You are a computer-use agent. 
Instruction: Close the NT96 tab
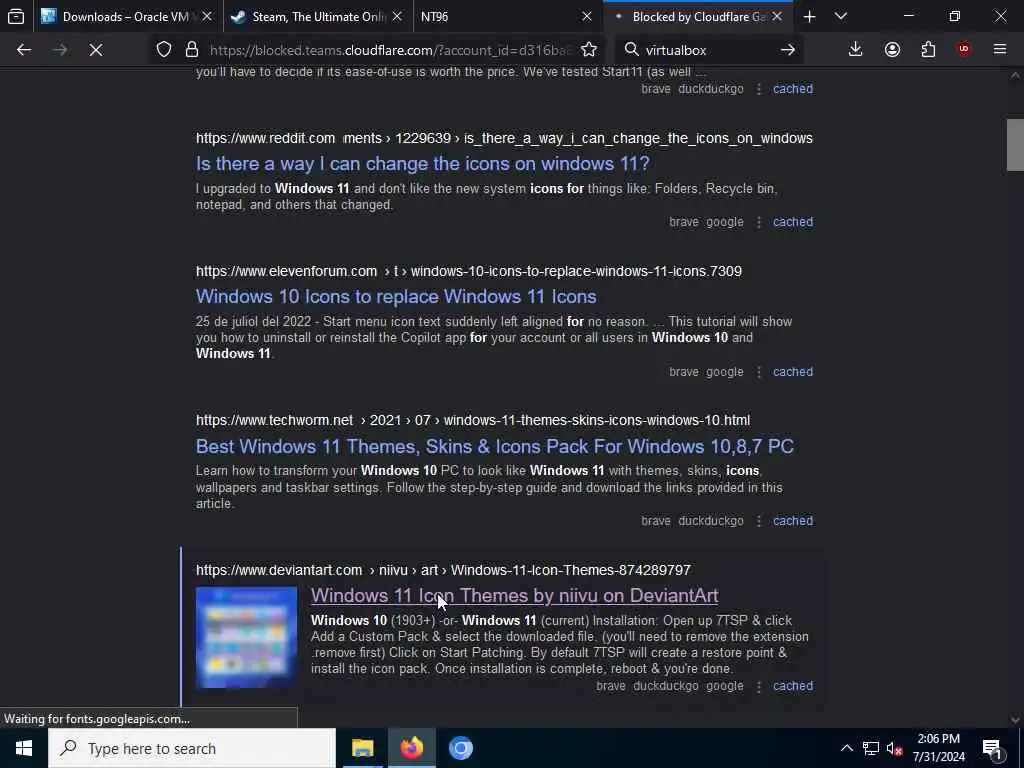tap(587, 17)
